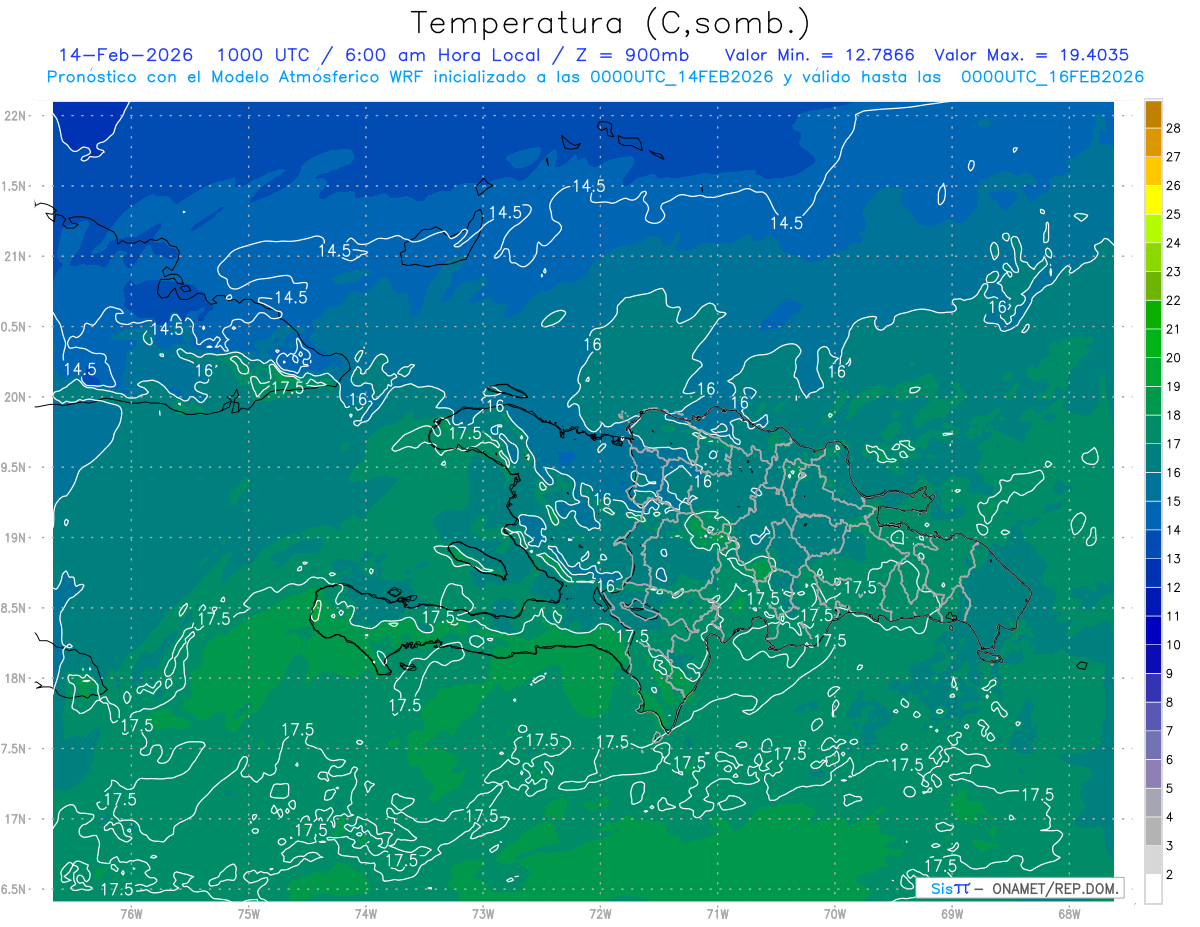Click the "Valor Max. = 19.4035" readout
Screen dimensions: 1200x927
1031,55
